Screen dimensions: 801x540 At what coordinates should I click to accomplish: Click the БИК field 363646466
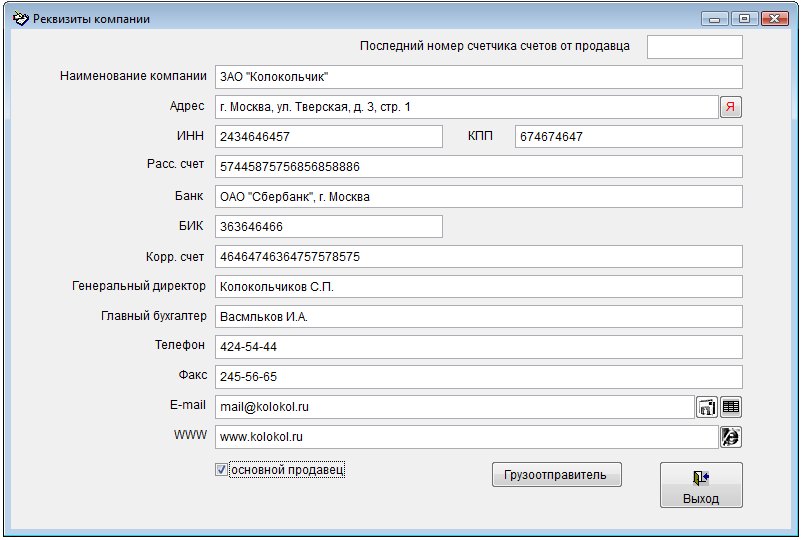click(329, 226)
